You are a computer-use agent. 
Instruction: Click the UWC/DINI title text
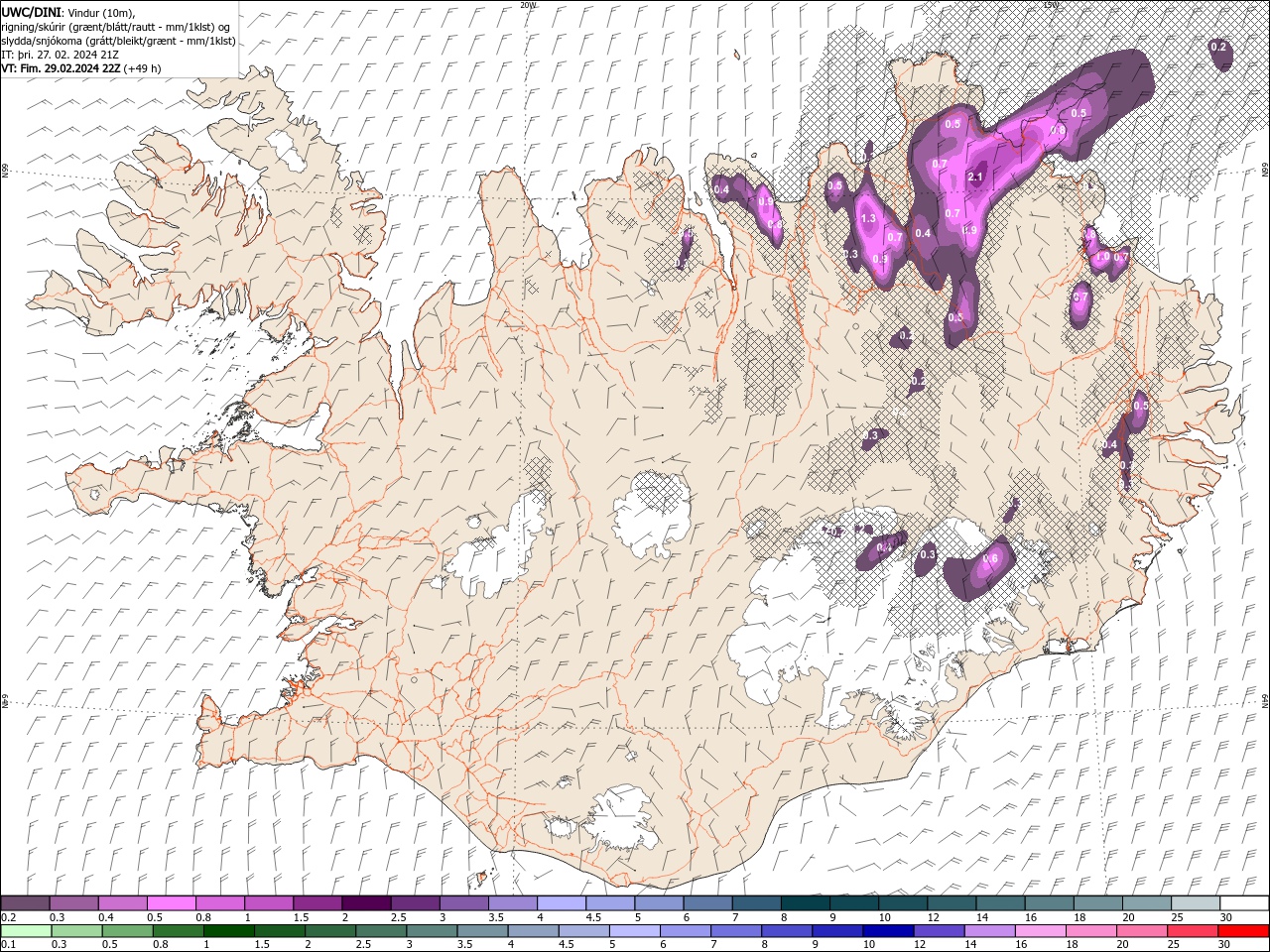[x=31, y=12]
